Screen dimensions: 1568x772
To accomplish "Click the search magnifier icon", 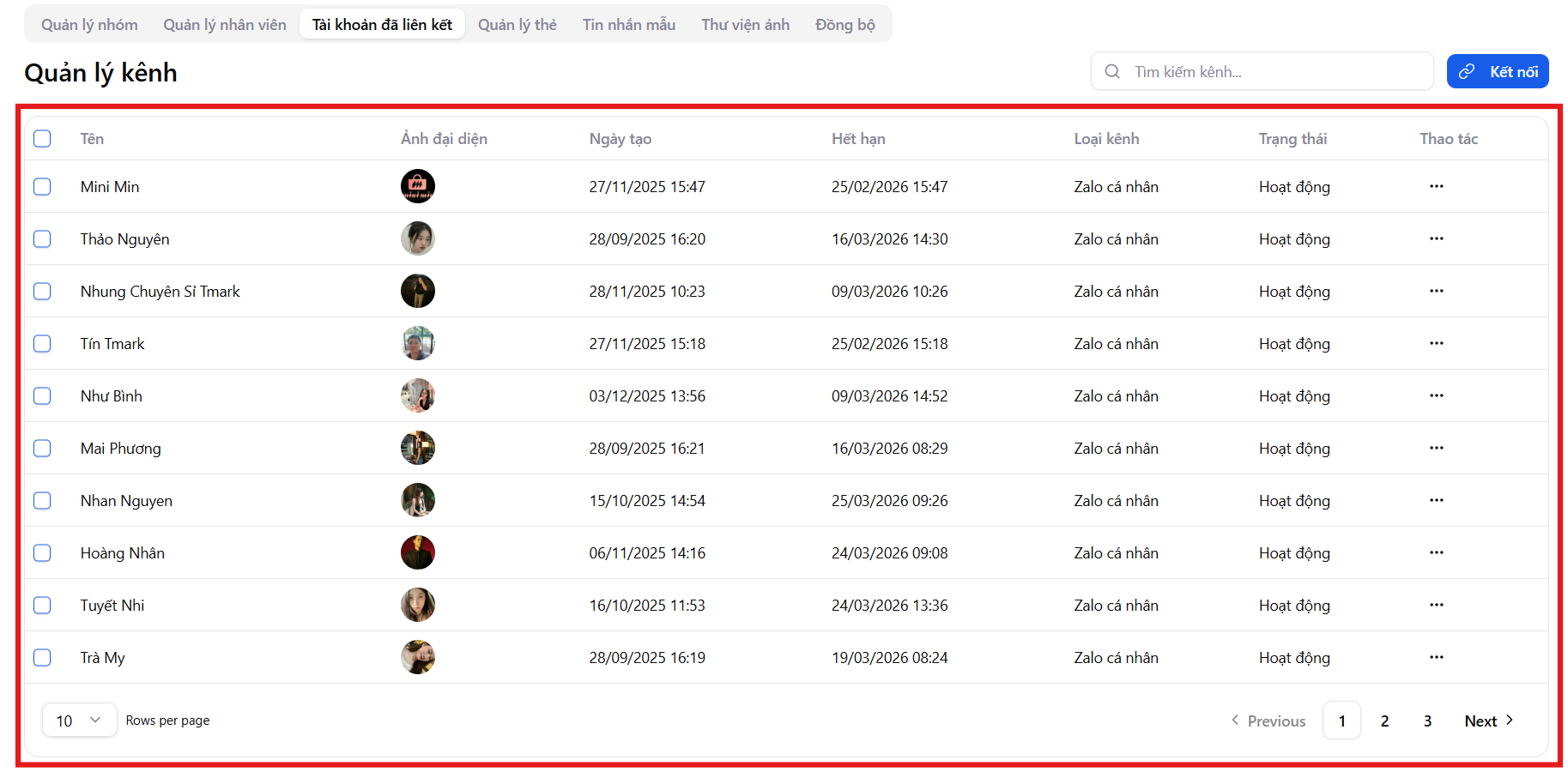I will pyautogui.click(x=1112, y=71).
